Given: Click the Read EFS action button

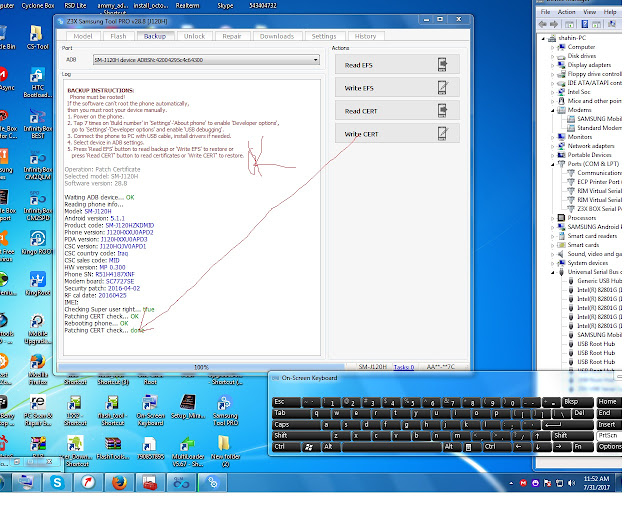Looking at the screenshot, I should (x=397, y=65).
